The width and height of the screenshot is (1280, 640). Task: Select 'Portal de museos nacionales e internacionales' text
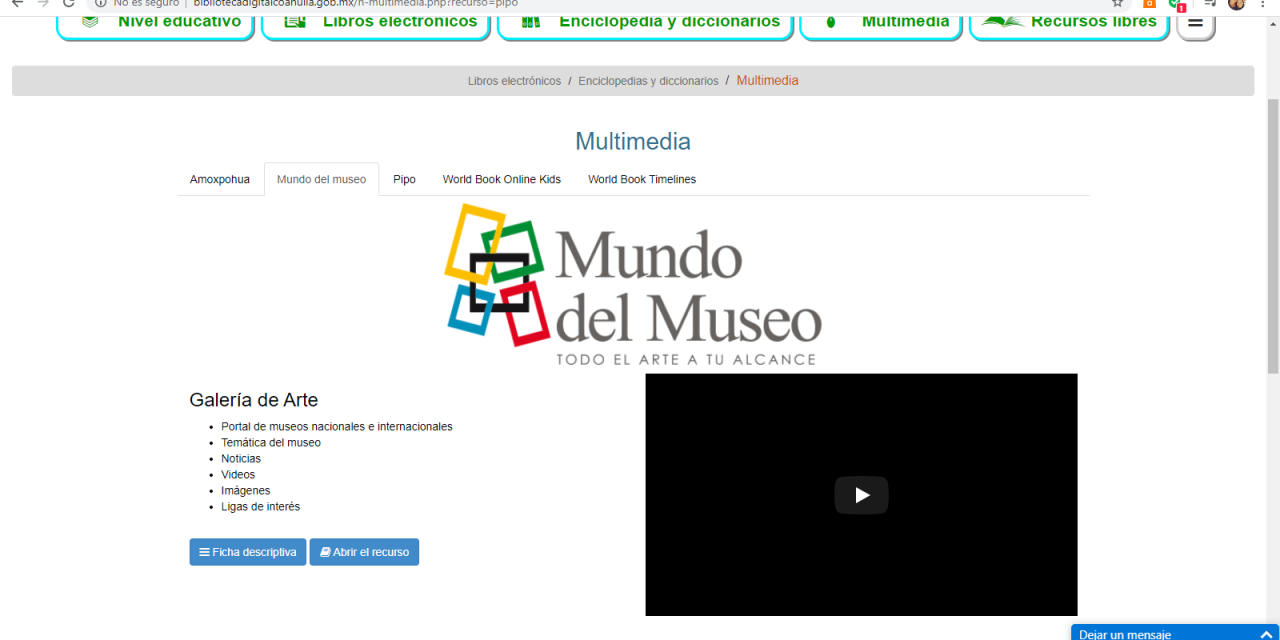[x=337, y=427]
